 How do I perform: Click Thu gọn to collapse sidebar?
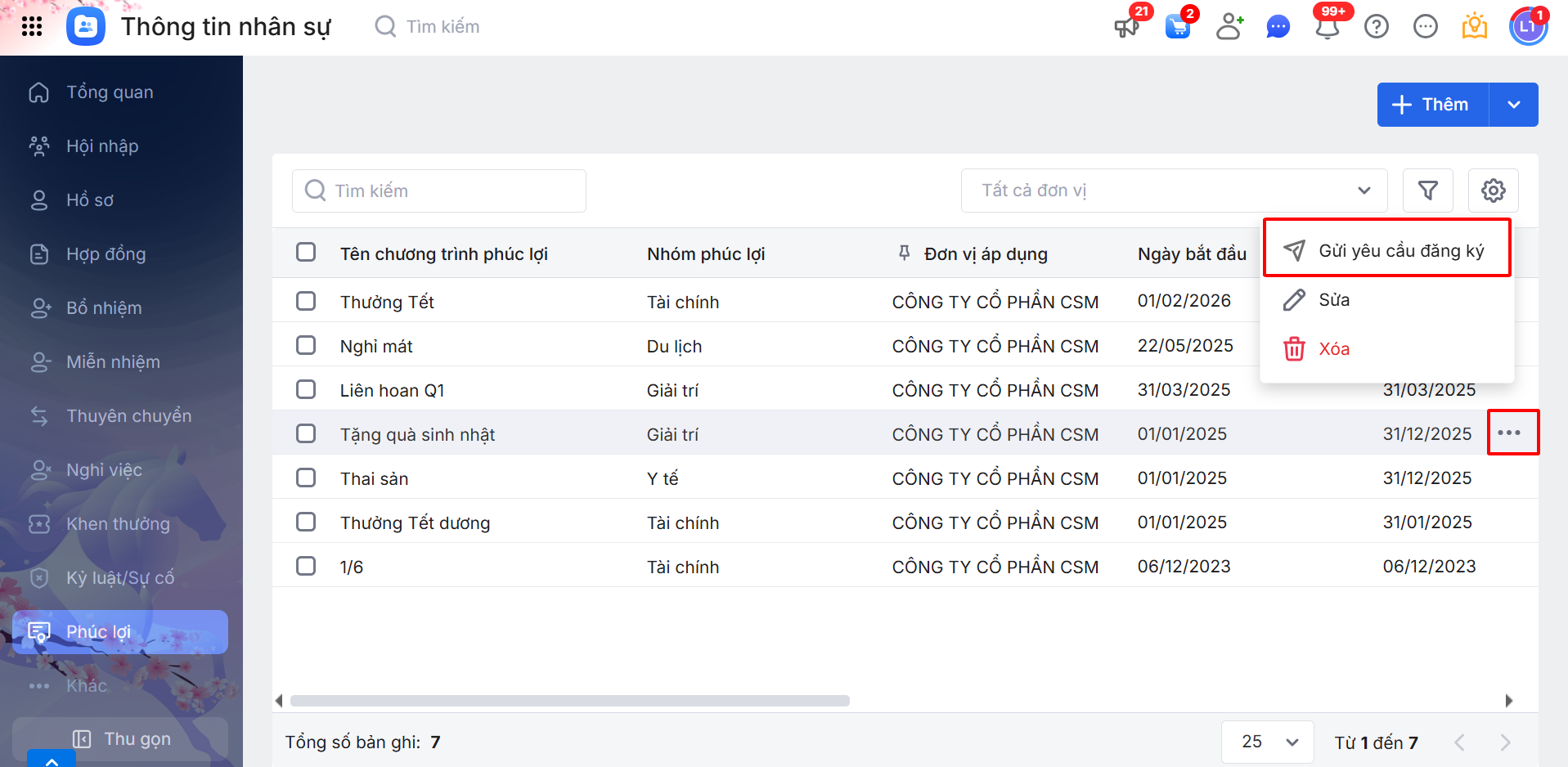120,739
